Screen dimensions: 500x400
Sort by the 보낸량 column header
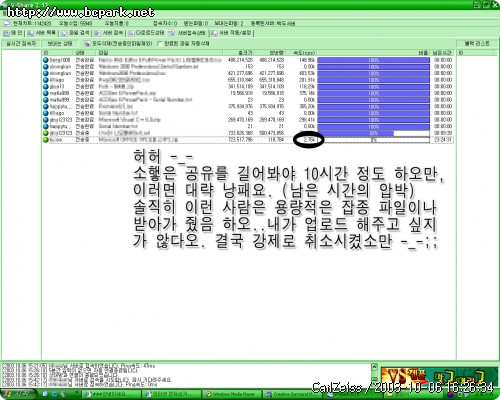(x=270, y=53)
